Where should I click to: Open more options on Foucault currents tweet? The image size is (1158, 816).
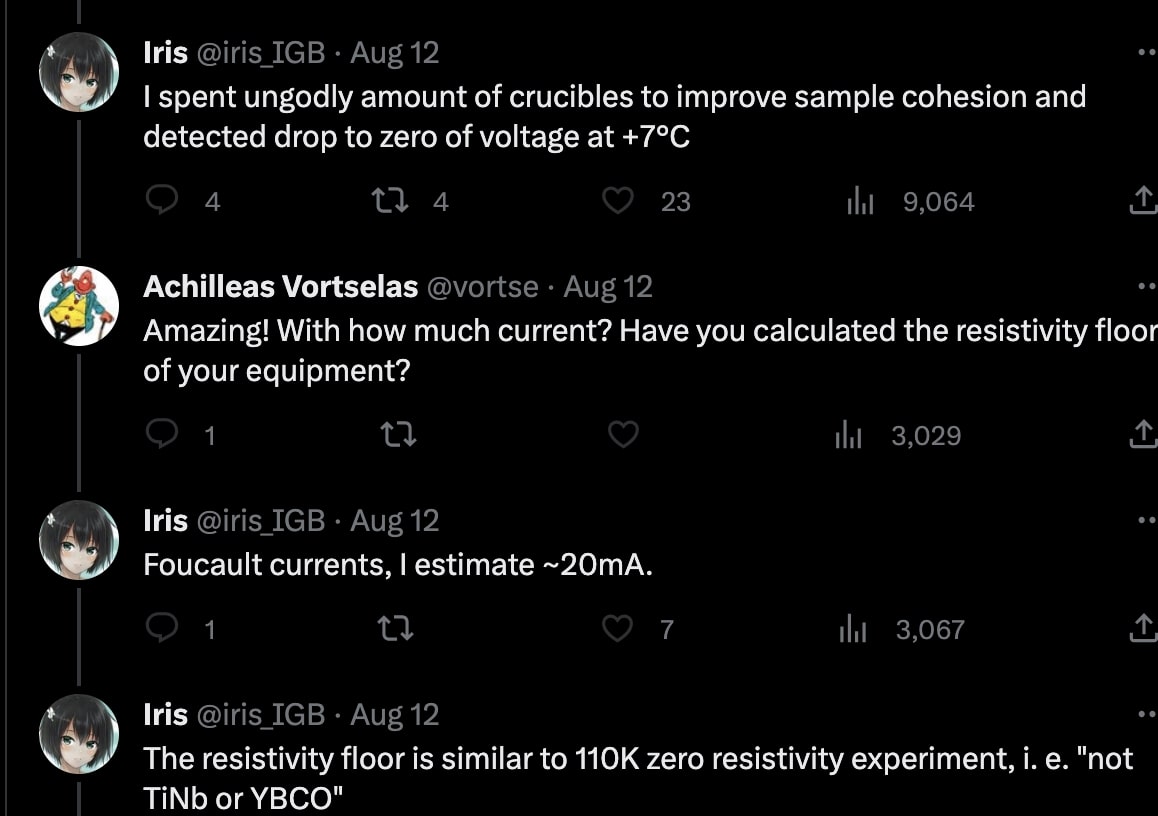coord(1146,521)
